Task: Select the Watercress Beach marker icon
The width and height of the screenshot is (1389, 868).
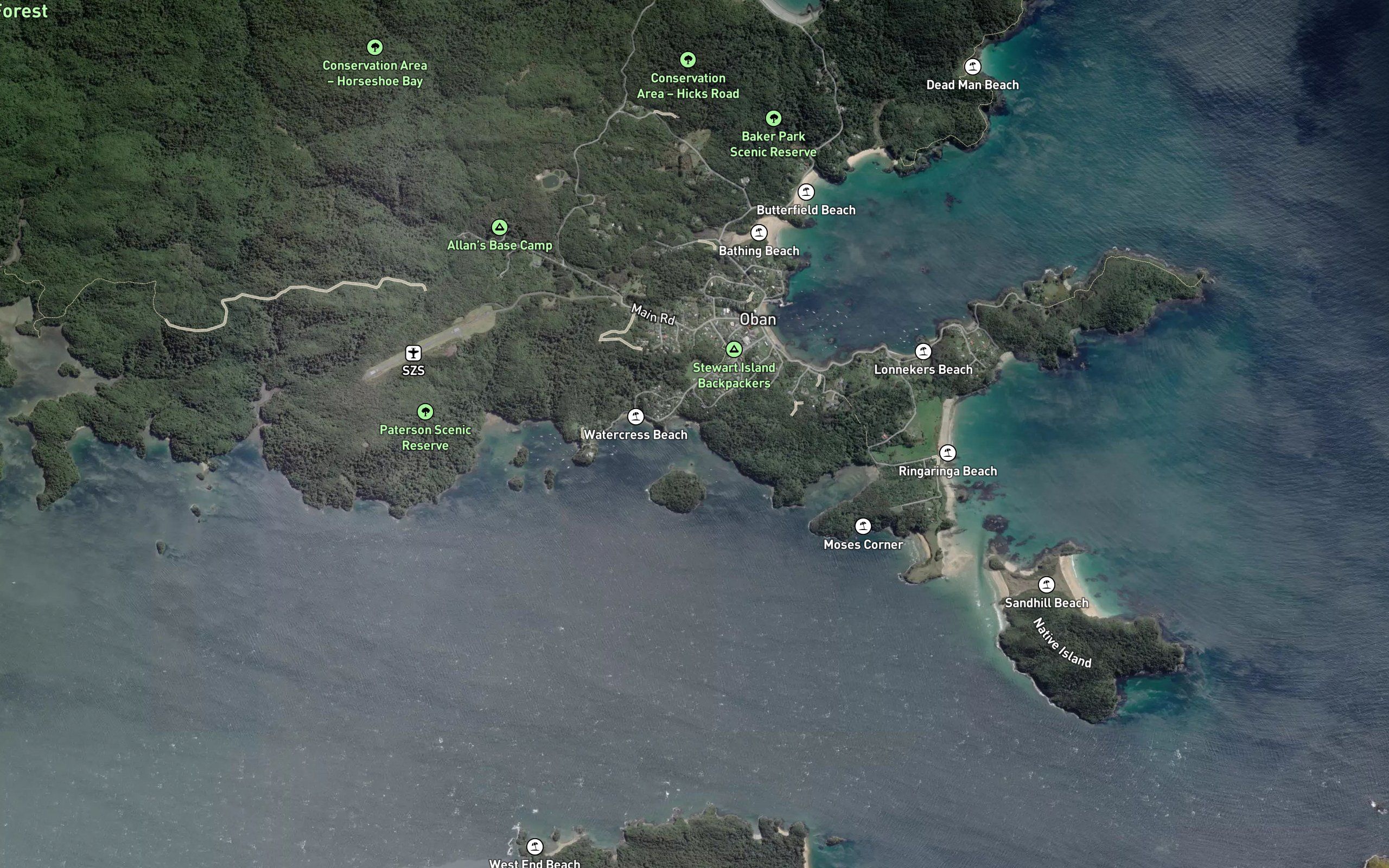Action: [635, 417]
